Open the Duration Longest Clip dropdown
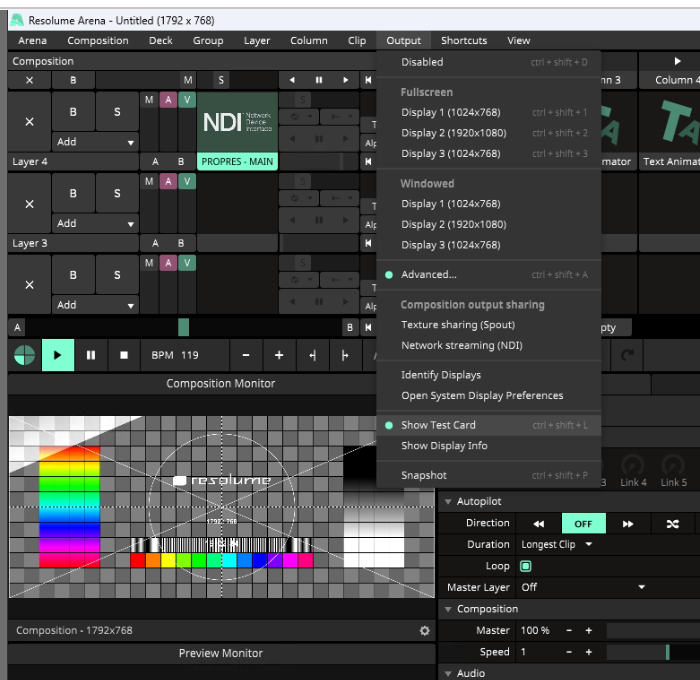Viewport: 700px width, 680px height. (557, 545)
